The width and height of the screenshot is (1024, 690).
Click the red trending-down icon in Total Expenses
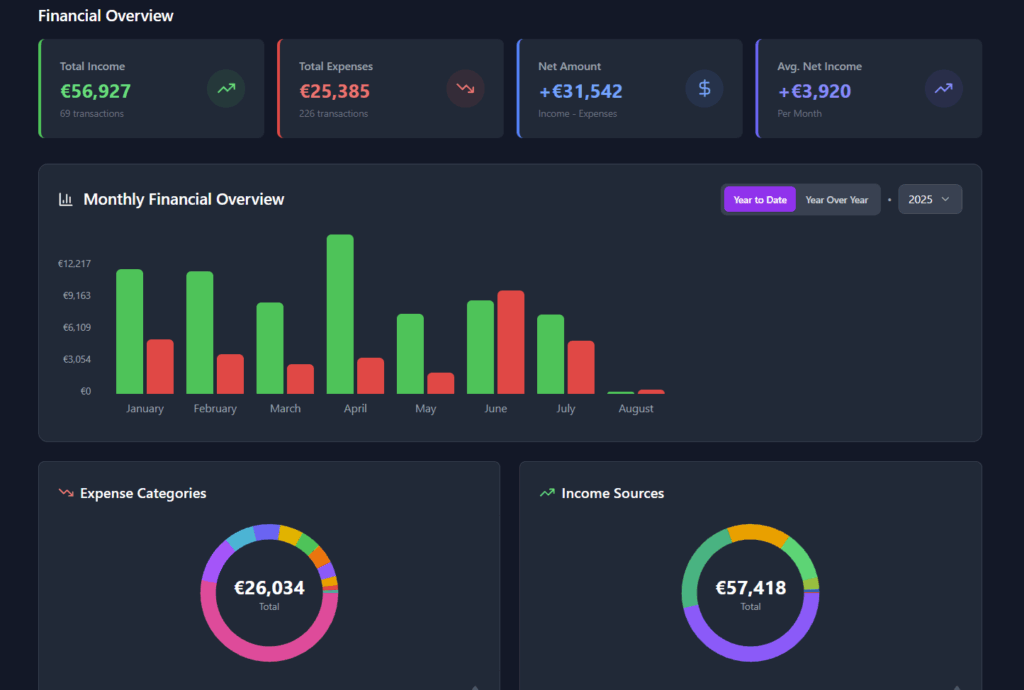465,89
